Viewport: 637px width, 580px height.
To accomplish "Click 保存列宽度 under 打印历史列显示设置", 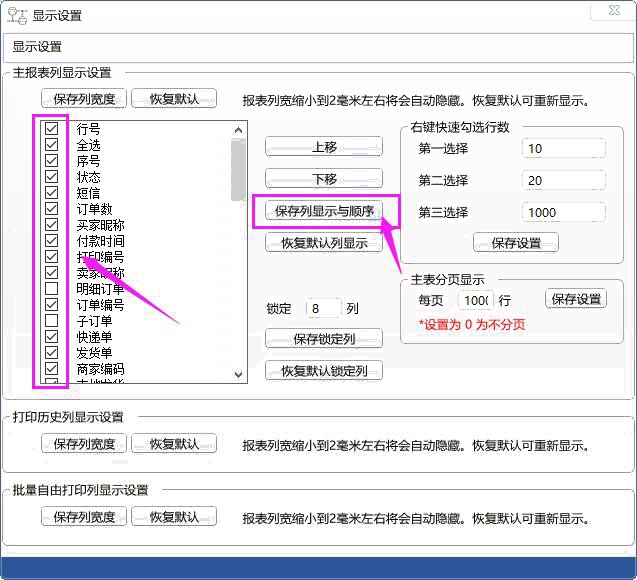I will coord(84,444).
